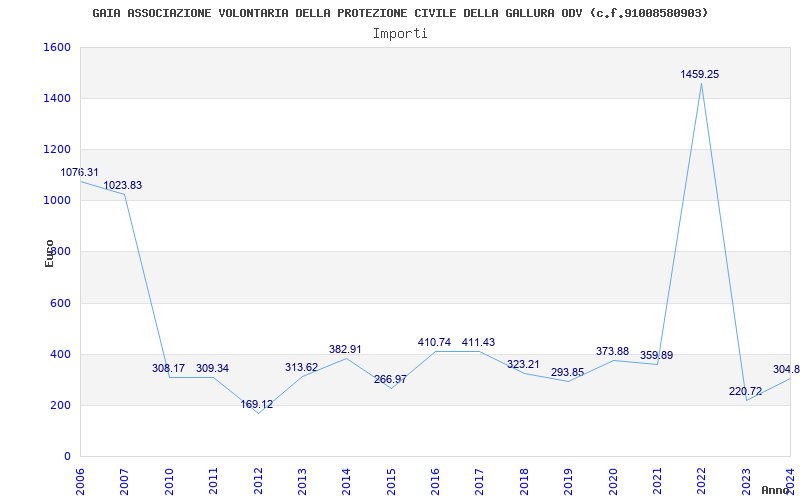Click the 411.43 data label
Viewport: 800px width, 500px height.
tap(479, 343)
